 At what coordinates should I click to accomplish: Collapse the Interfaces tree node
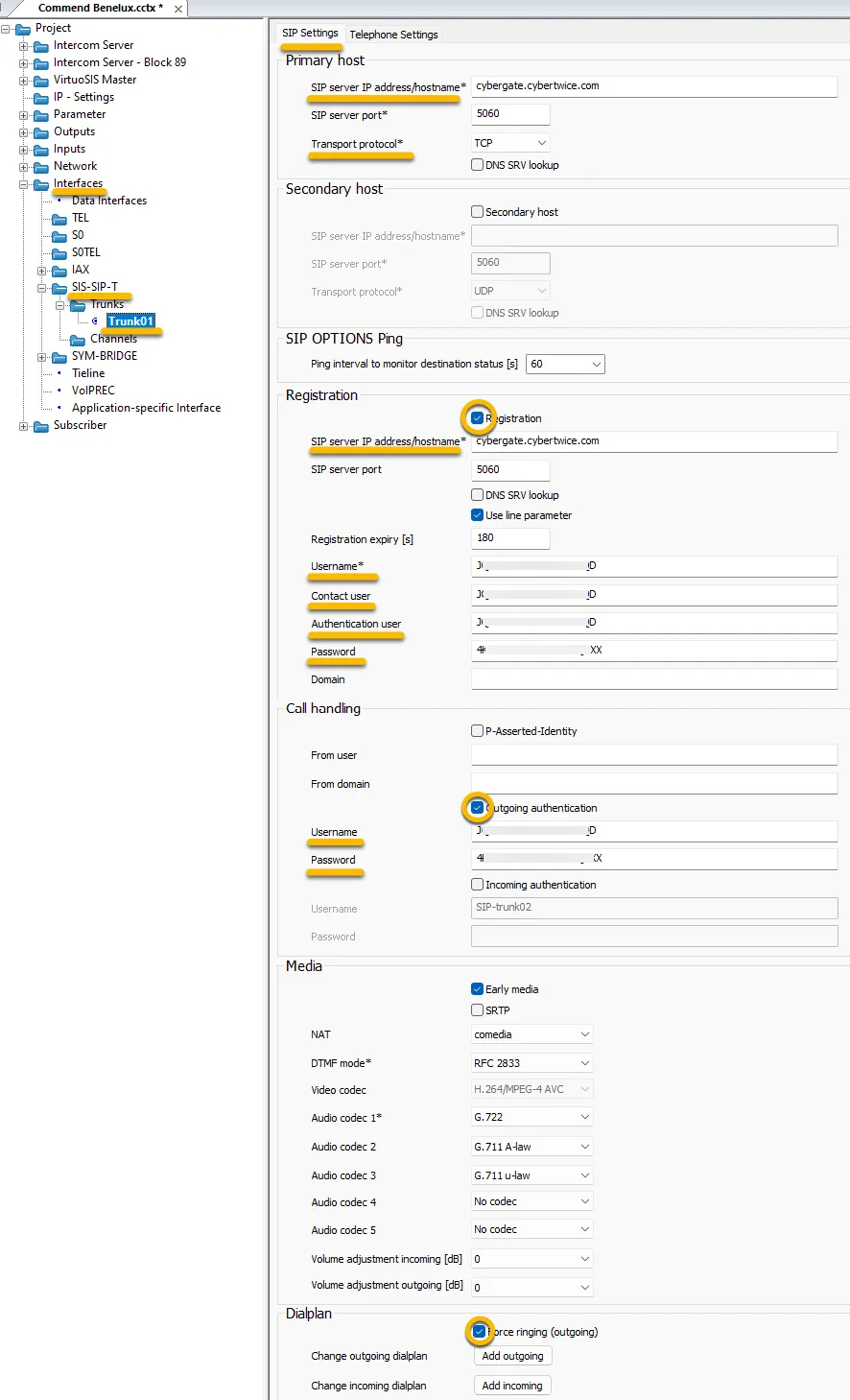pos(24,184)
